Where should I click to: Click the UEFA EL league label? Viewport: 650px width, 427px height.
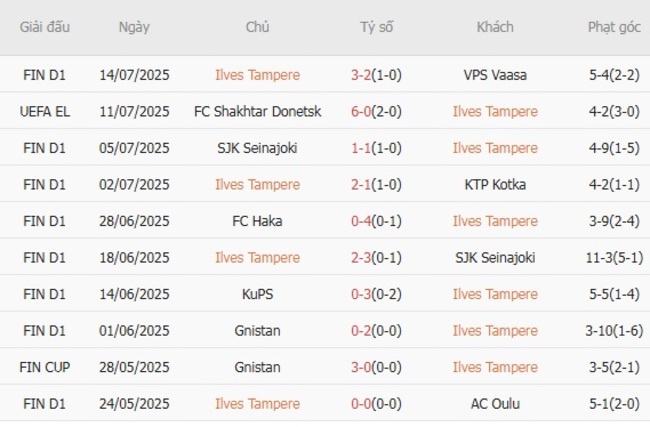coord(45,111)
